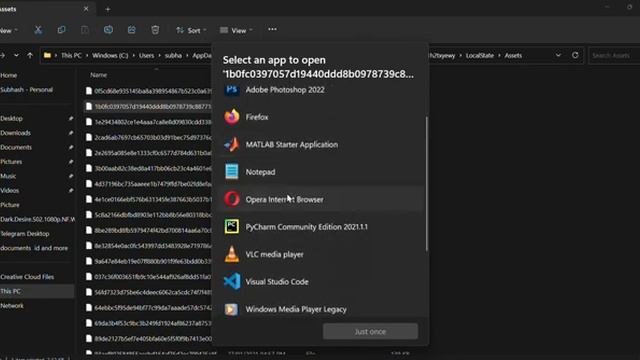The width and height of the screenshot is (640, 360).
Task: Pick MATLAB Starter Application
Action: point(320,144)
